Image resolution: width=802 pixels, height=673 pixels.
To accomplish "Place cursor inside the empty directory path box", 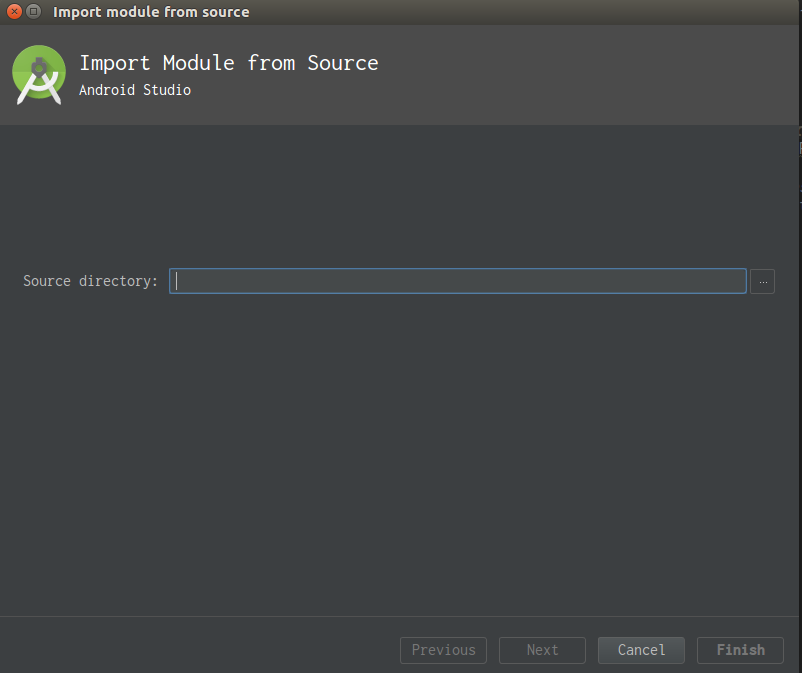I will [x=457, y=281].
